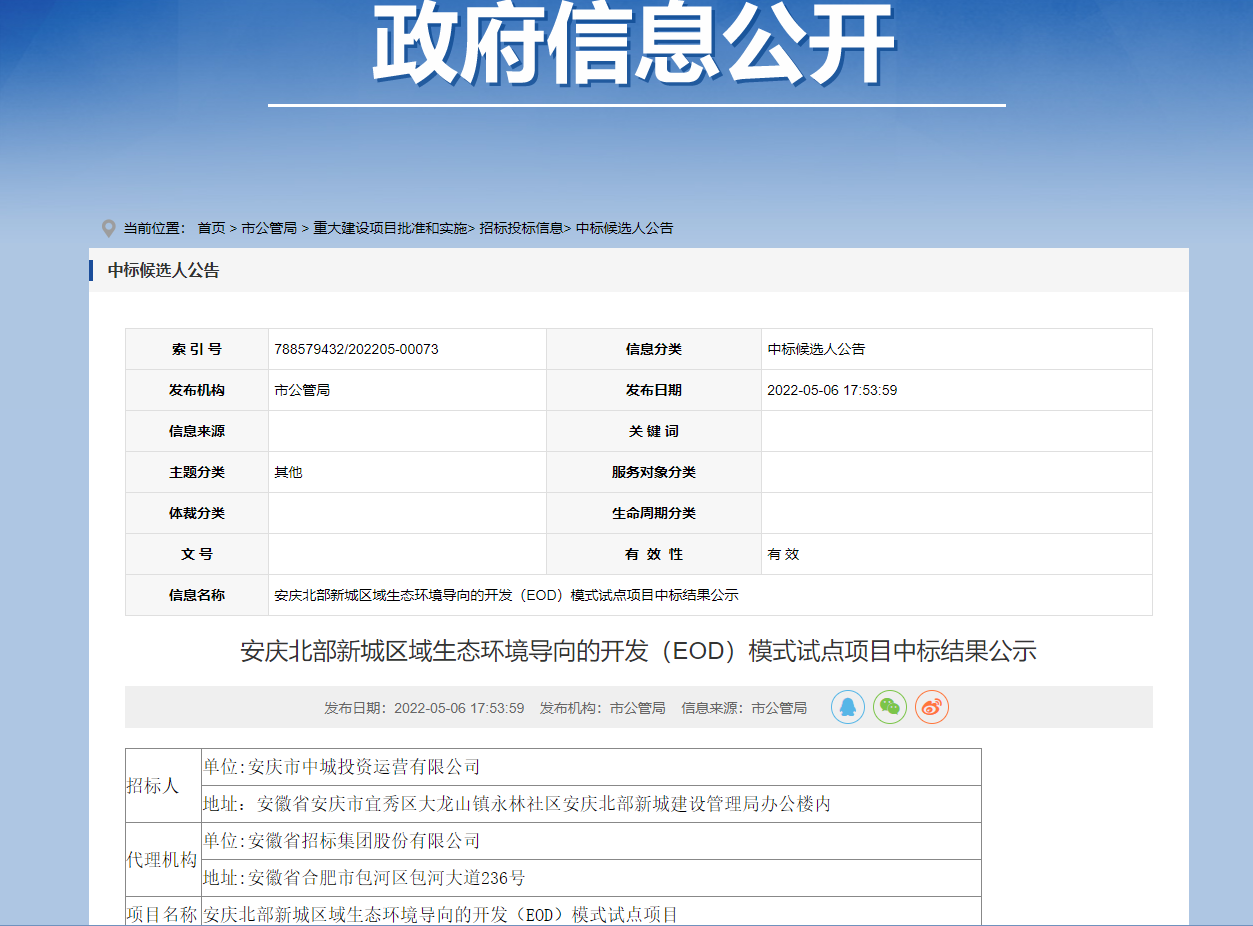Click the 信息名称 row project title text
This screenshot has height=926, width=1253.
point(506,595)
